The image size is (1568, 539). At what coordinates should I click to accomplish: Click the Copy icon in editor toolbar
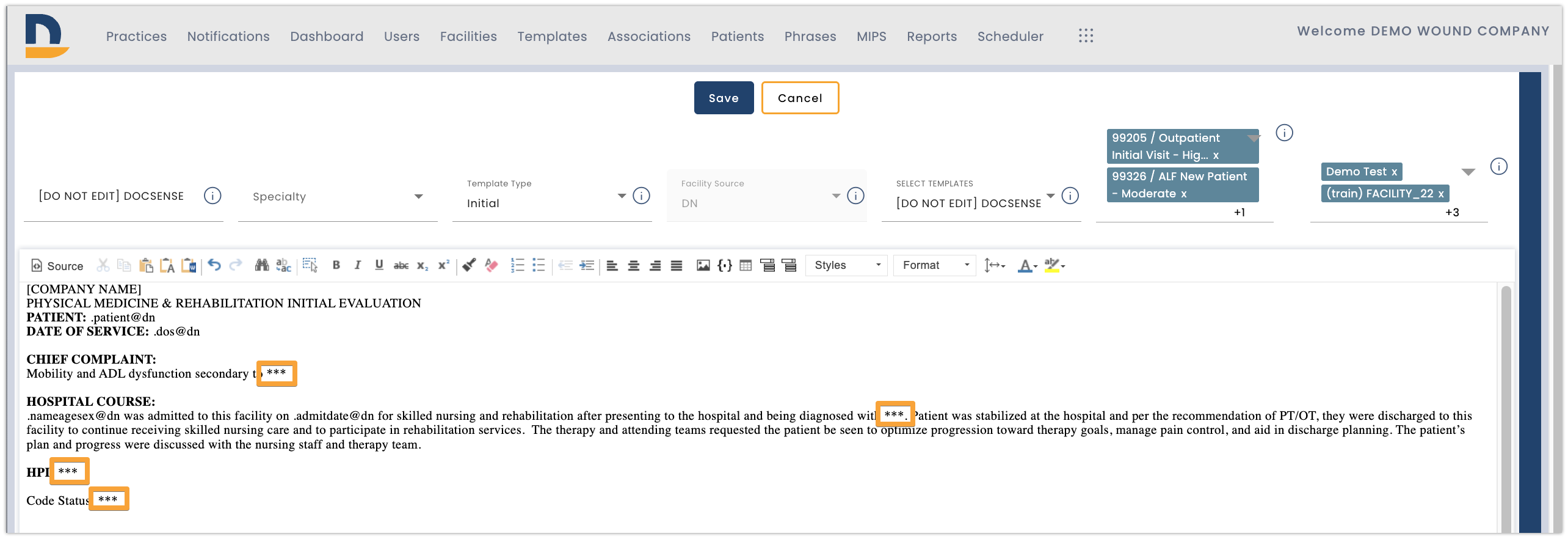click(124, 265)
